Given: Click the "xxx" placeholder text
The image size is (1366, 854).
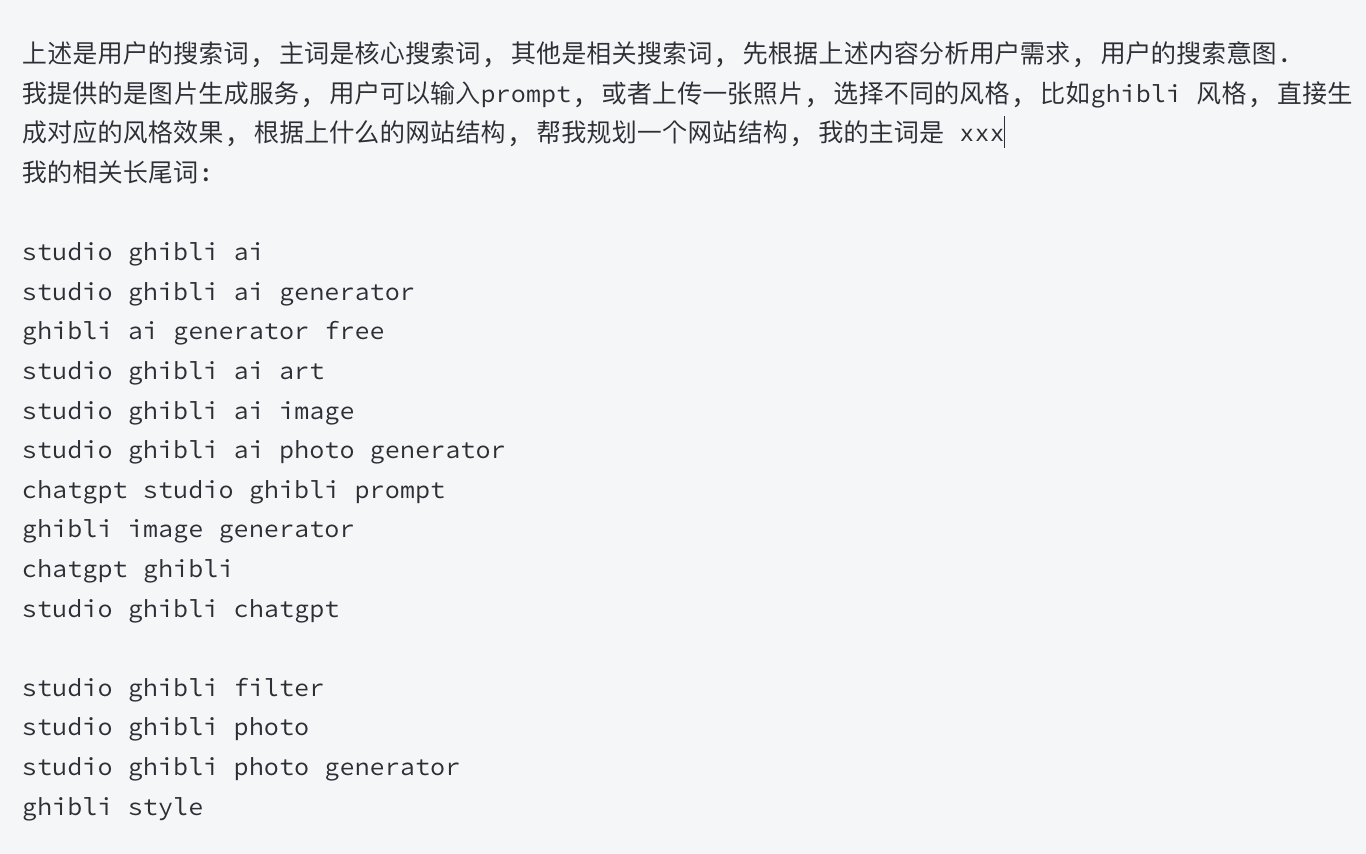Looking at the screenshot, I should click(x=980, y=133).
